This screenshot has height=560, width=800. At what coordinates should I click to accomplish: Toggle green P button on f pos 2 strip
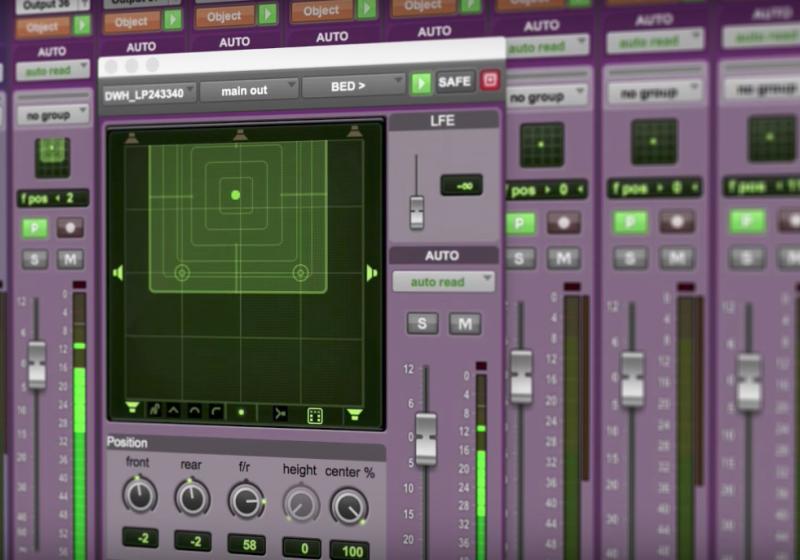[35, 228]
